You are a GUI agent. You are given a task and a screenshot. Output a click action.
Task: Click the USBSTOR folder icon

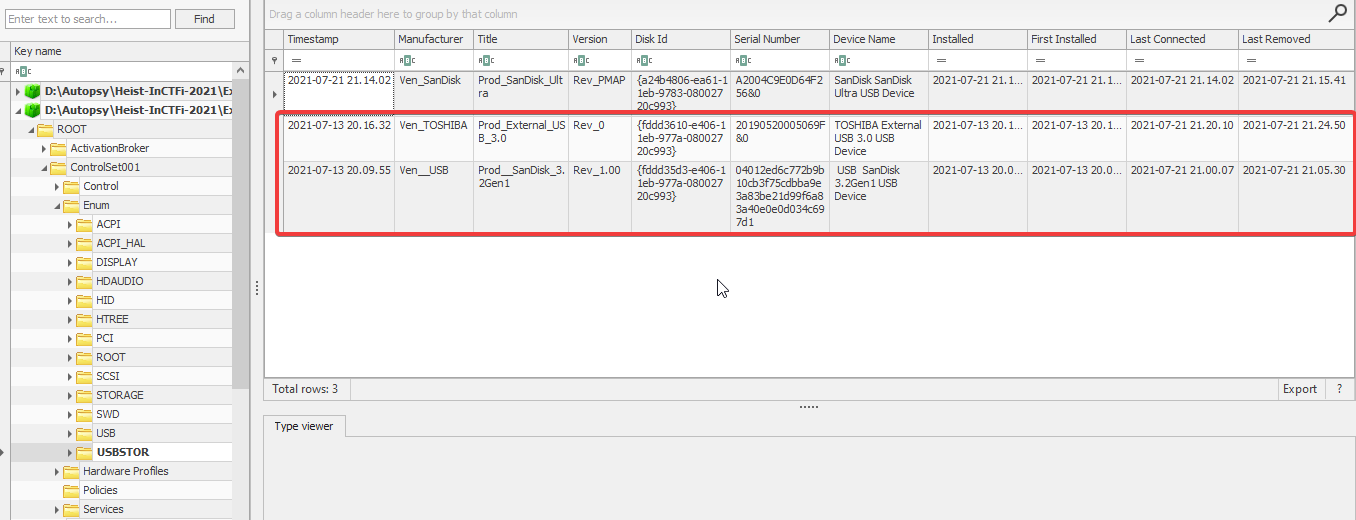(84, 452)
